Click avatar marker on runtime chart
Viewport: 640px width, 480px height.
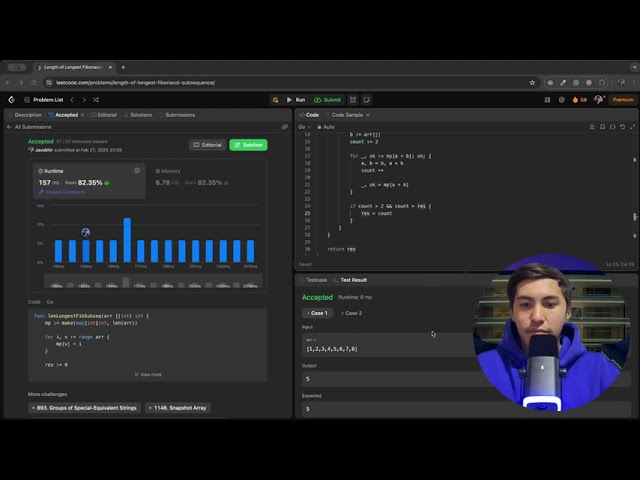(86, 232)
